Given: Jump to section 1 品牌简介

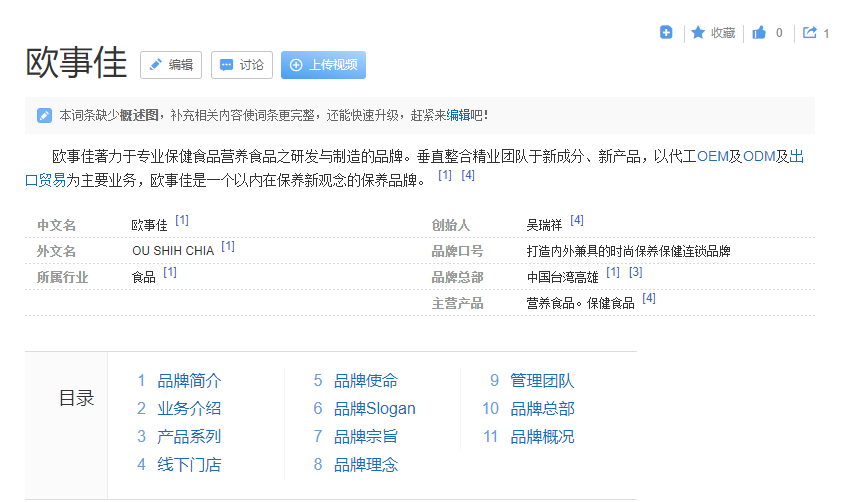Looking at the screenshot, I should [x=189, y=381].
